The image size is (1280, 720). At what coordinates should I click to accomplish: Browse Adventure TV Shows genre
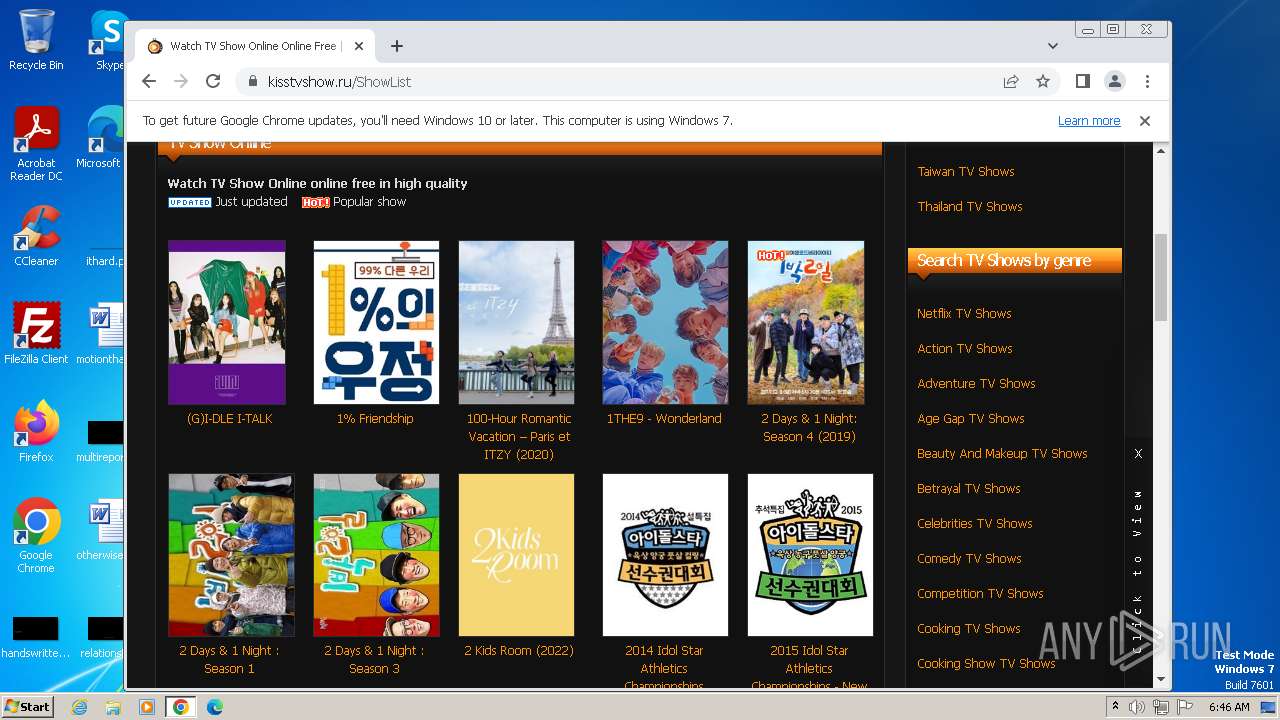tap(976, 384)
